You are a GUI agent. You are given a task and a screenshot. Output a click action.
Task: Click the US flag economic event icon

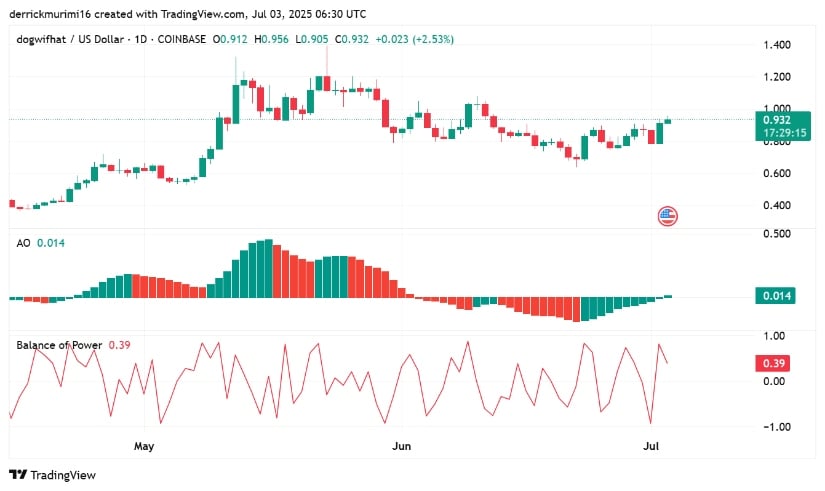668,216
